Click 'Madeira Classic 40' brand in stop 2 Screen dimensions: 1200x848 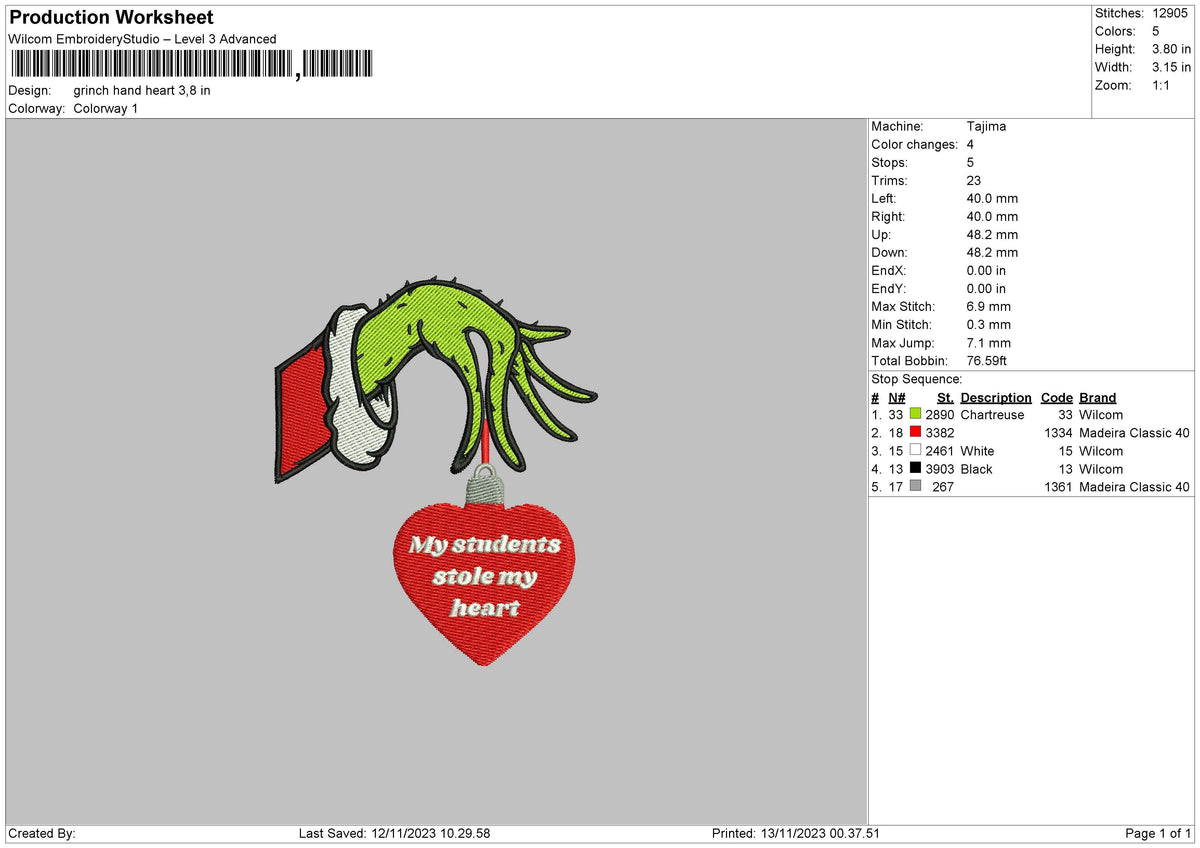pyautogui.click(x=1135, y=433)
